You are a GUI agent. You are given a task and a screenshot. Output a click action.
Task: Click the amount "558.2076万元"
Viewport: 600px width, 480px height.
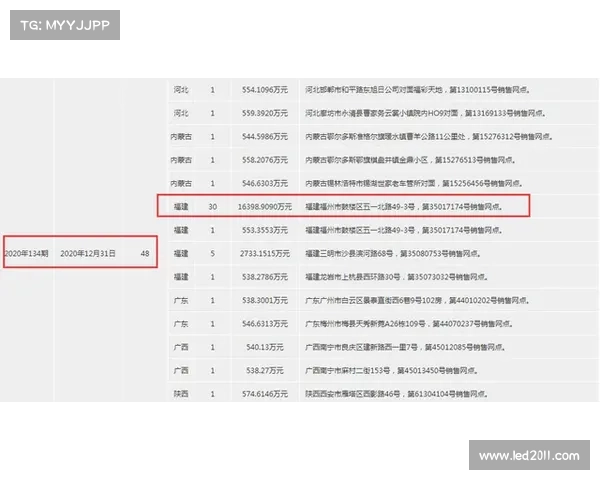point(264,160)
